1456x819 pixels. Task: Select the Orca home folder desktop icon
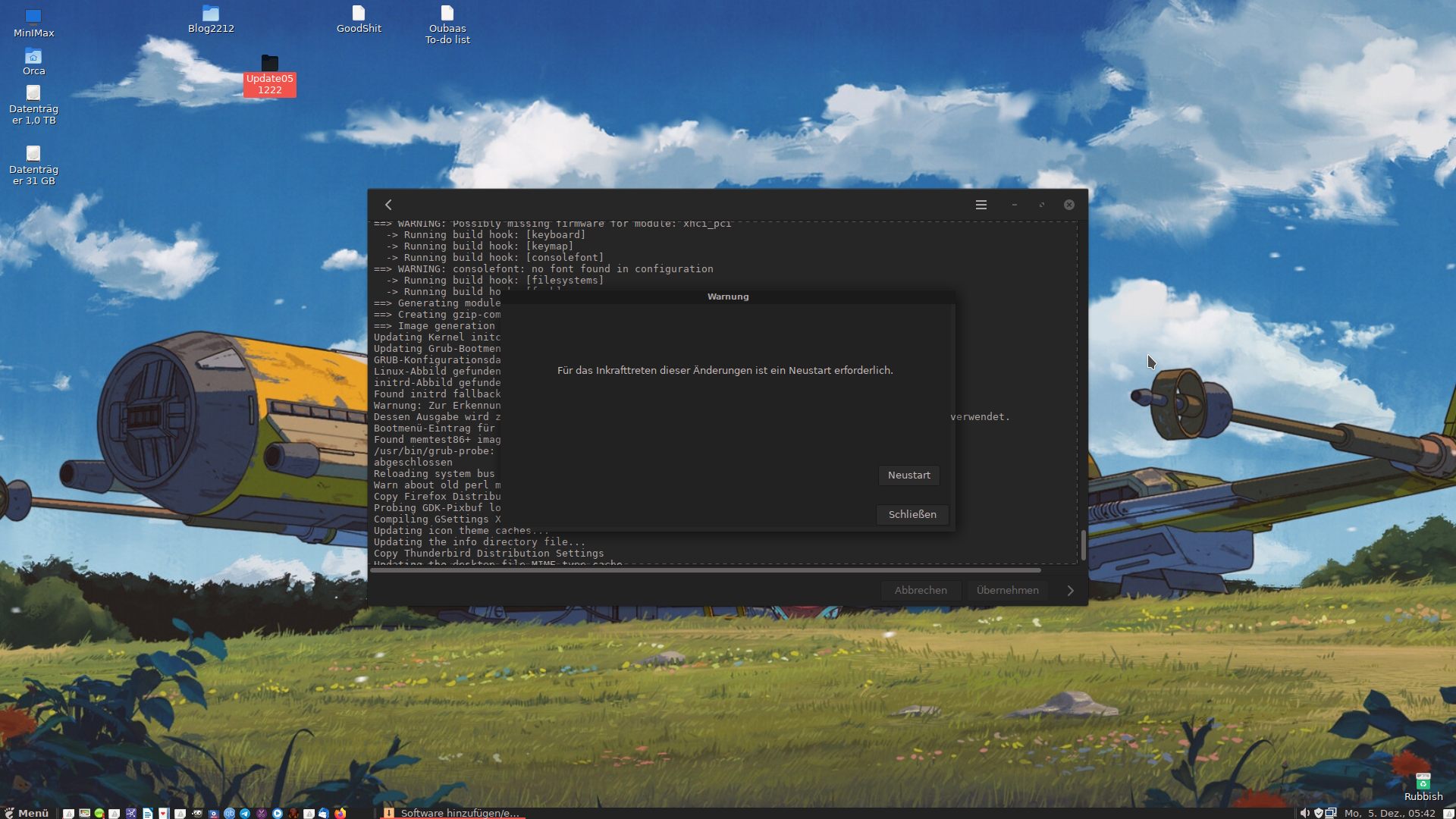pos(33,62)
